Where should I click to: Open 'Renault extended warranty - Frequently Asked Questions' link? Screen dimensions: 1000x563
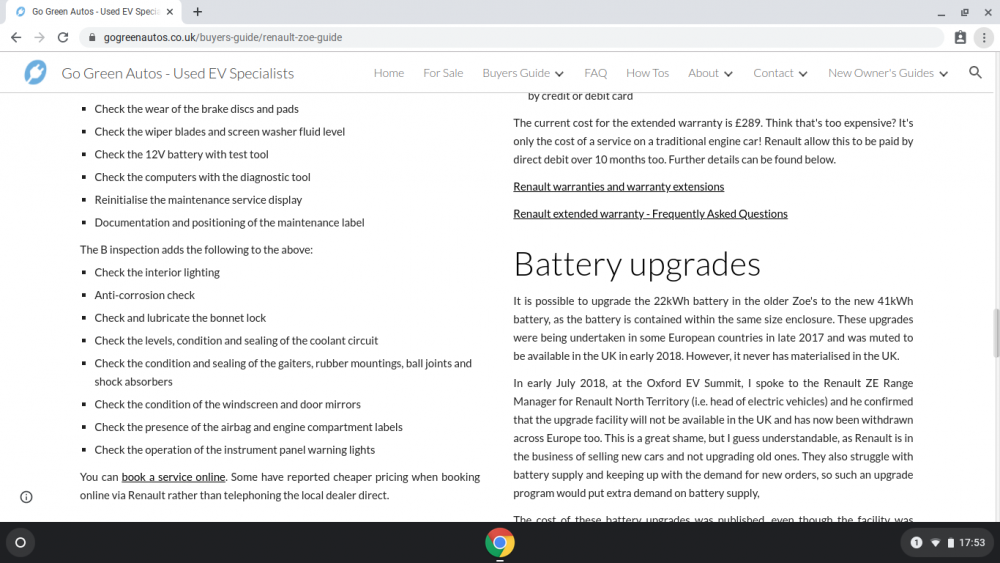pos(651,214)
